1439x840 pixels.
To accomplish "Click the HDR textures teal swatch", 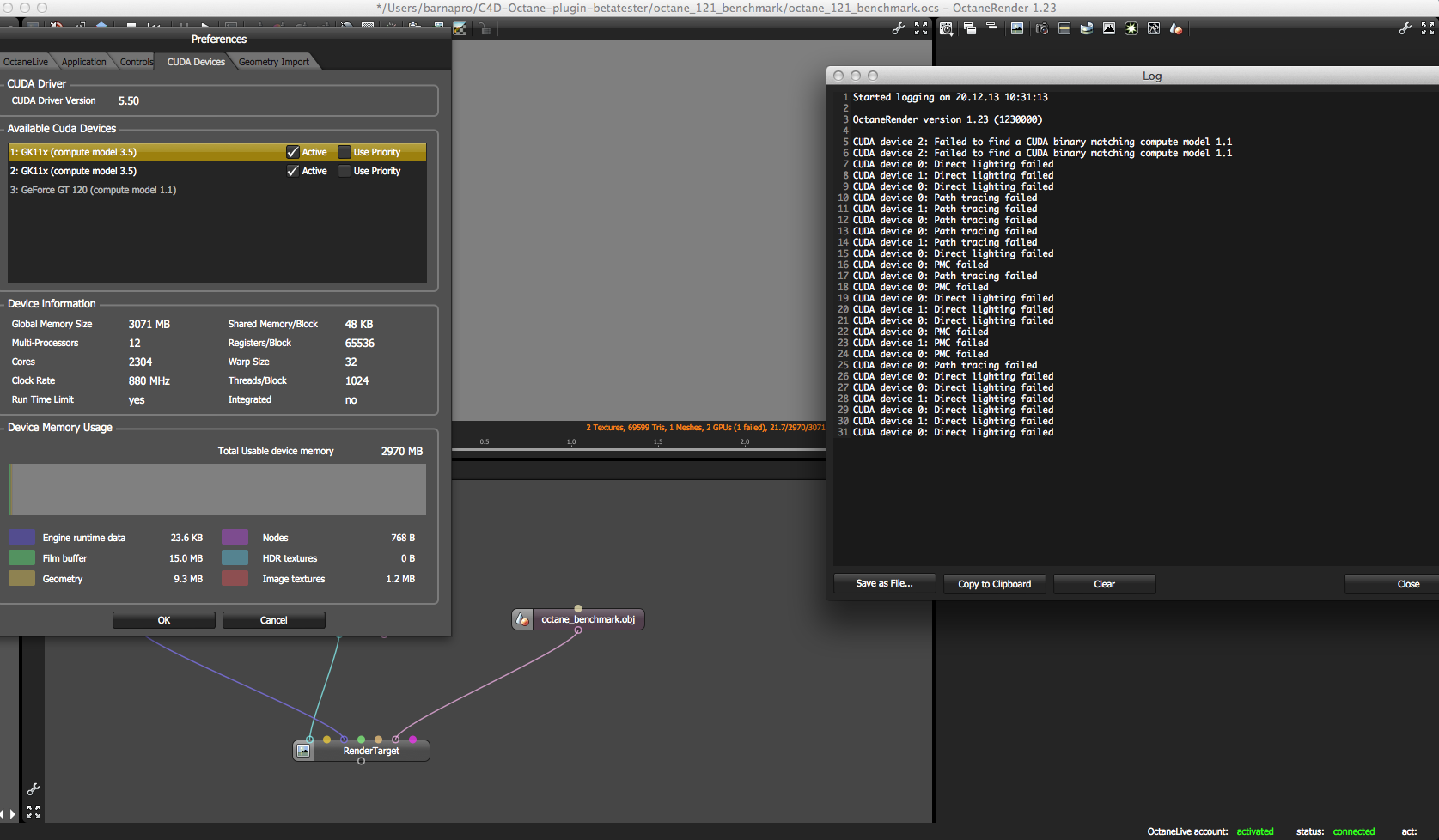I will click(x=235, y=558).
